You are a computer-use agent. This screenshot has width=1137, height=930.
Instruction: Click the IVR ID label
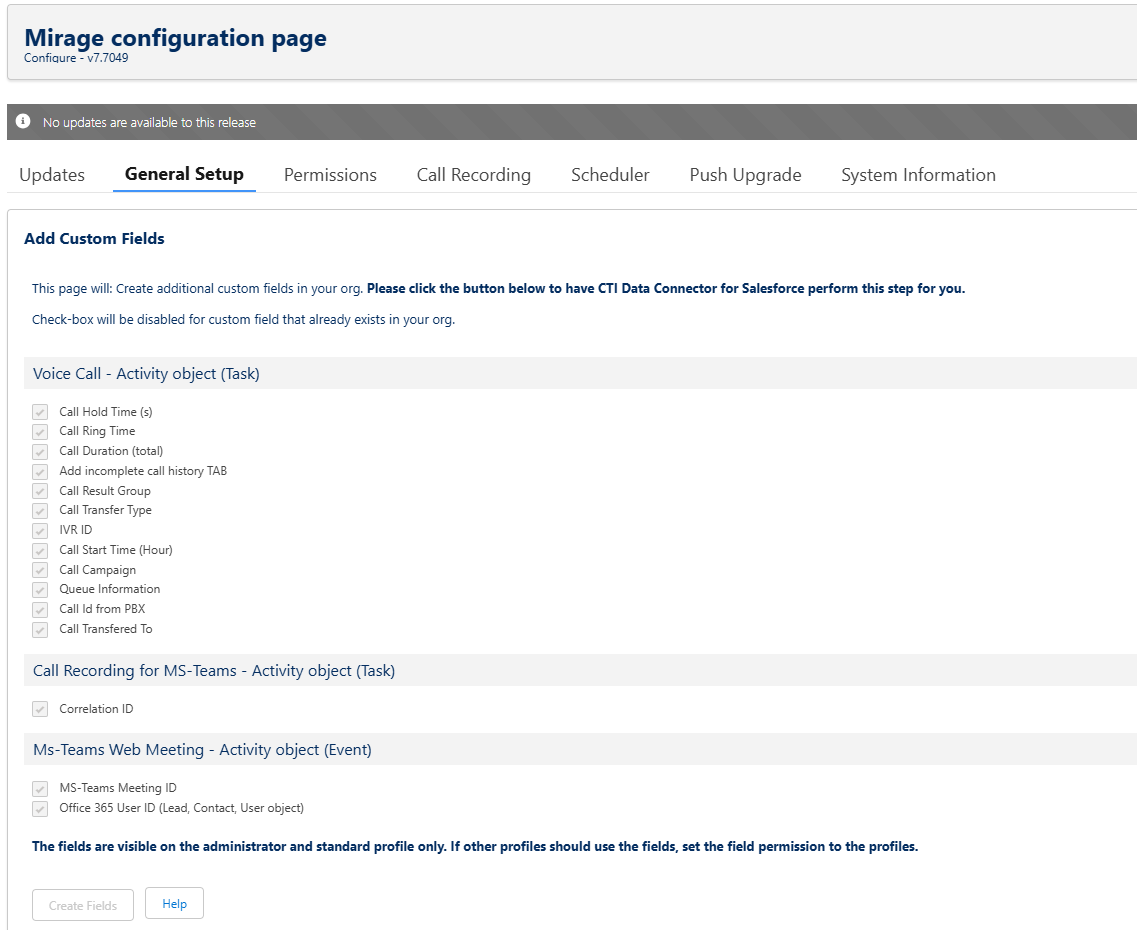pyautogui.click(x=75, y=529)
